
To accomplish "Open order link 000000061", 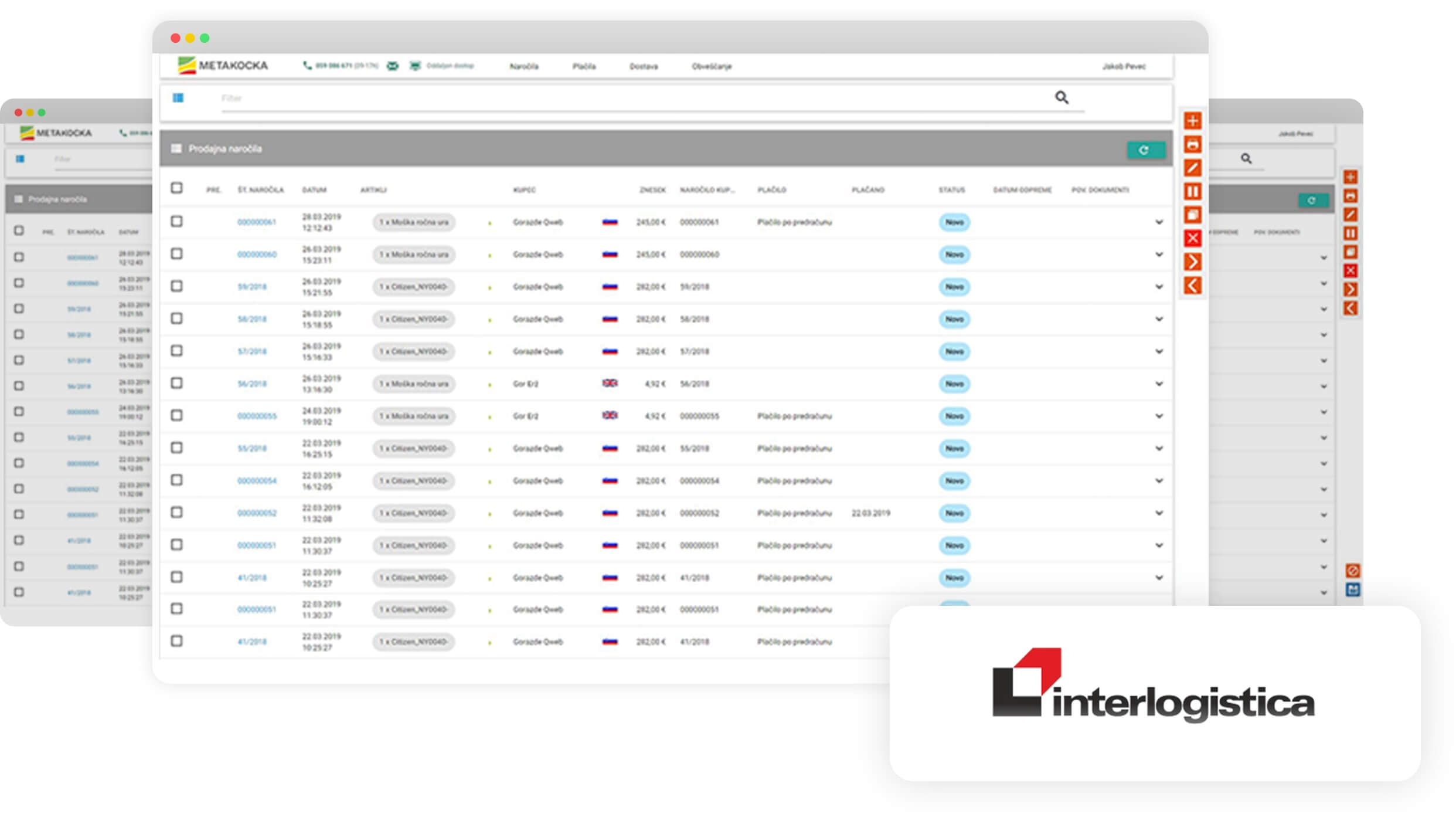I will point(256,222).
